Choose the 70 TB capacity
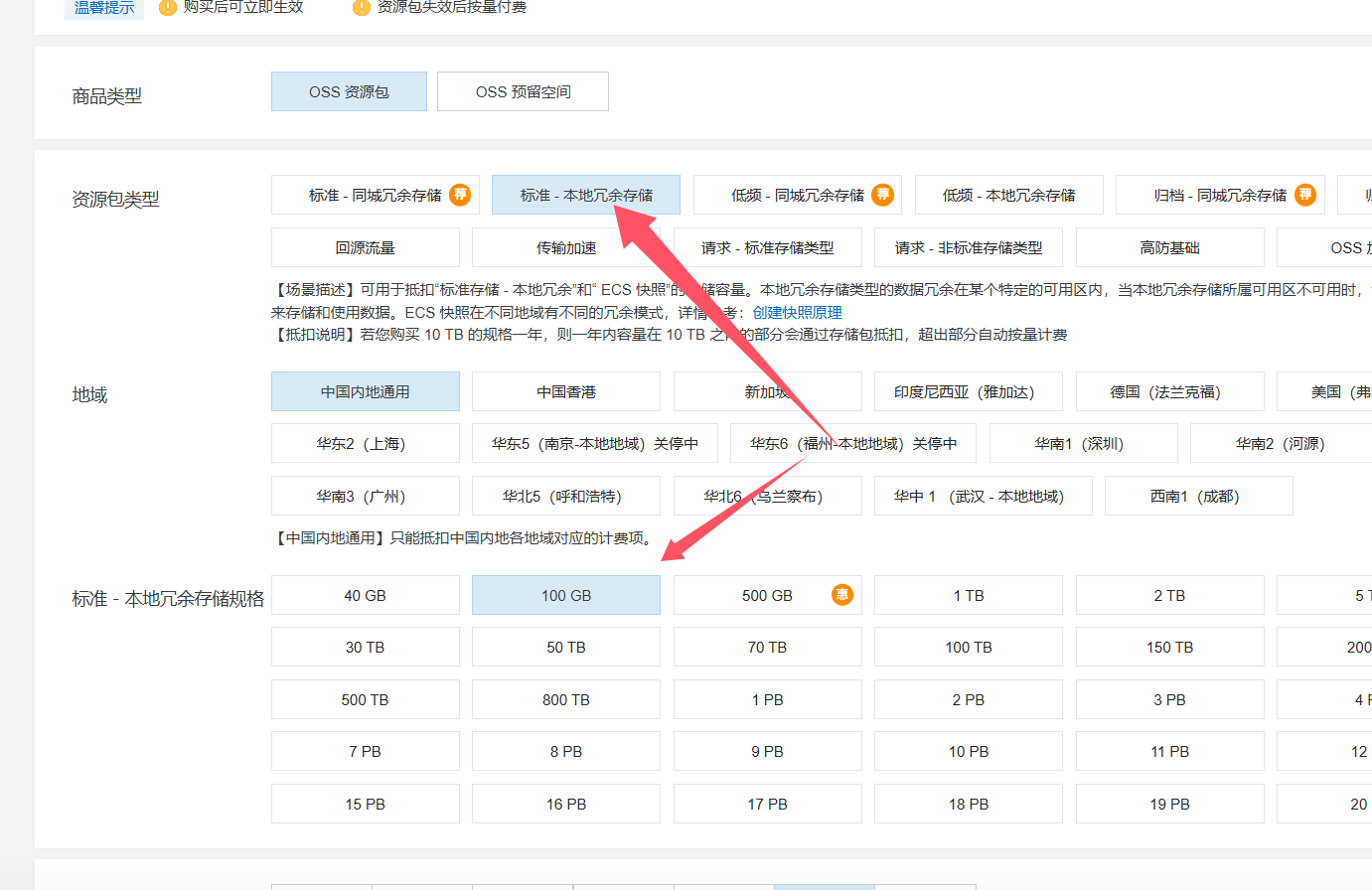This screenshot has height=890, width=1372. click(768, 647)
